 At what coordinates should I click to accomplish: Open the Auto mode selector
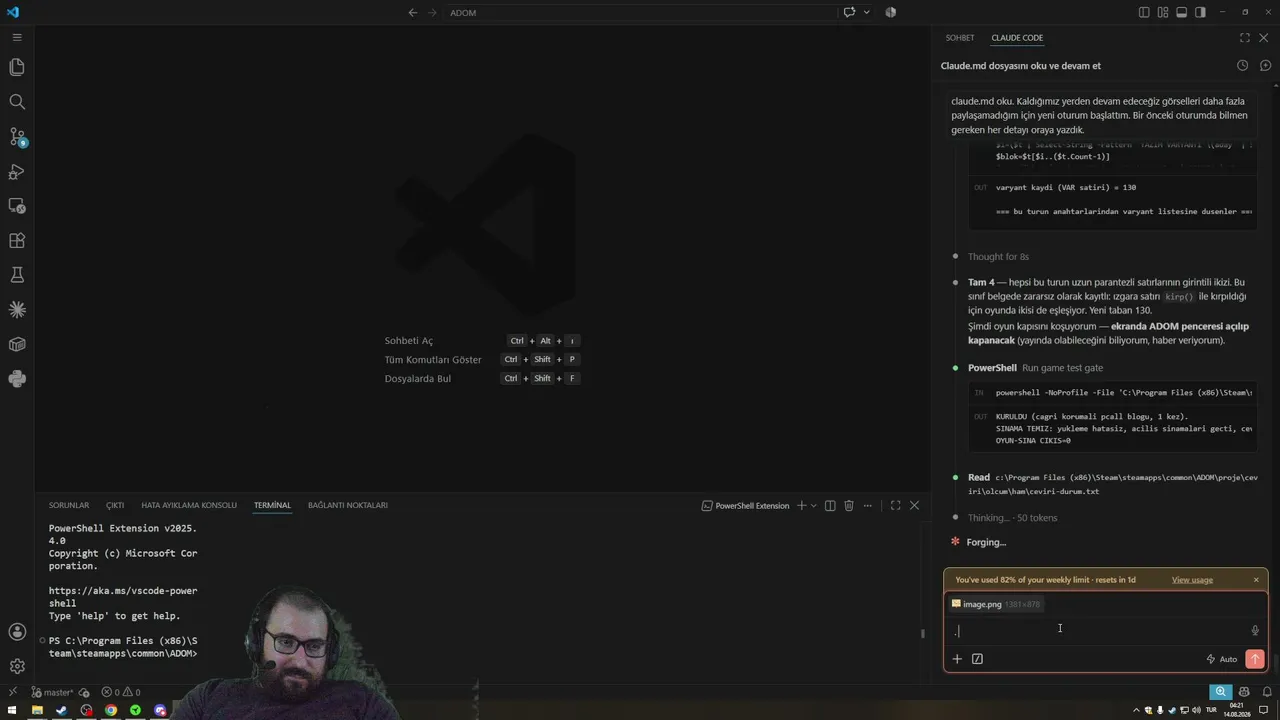coord(1222,659)
